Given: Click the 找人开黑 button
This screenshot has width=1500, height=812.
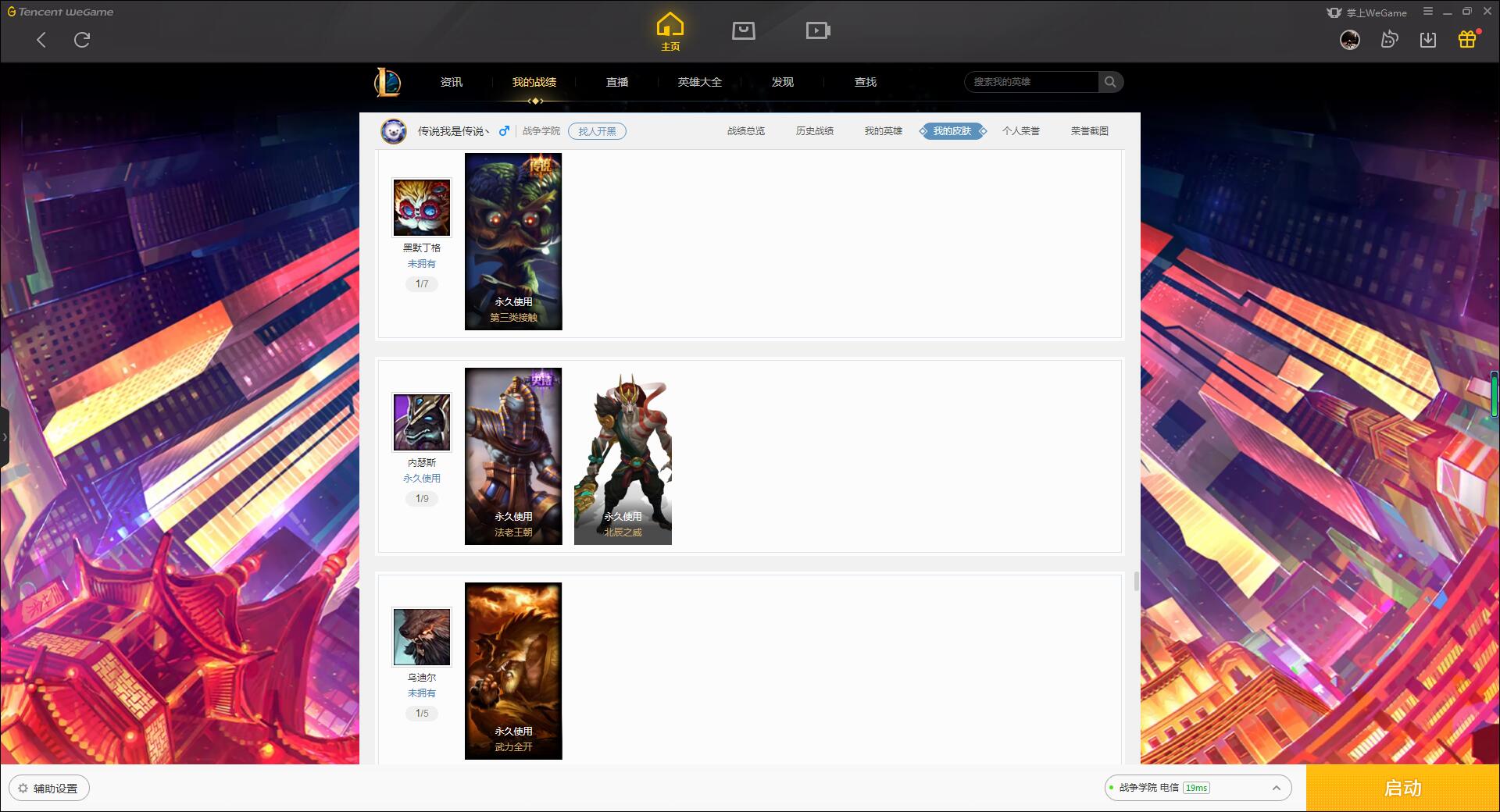Looking at the screenshot, I should click(x=597, y=131).
